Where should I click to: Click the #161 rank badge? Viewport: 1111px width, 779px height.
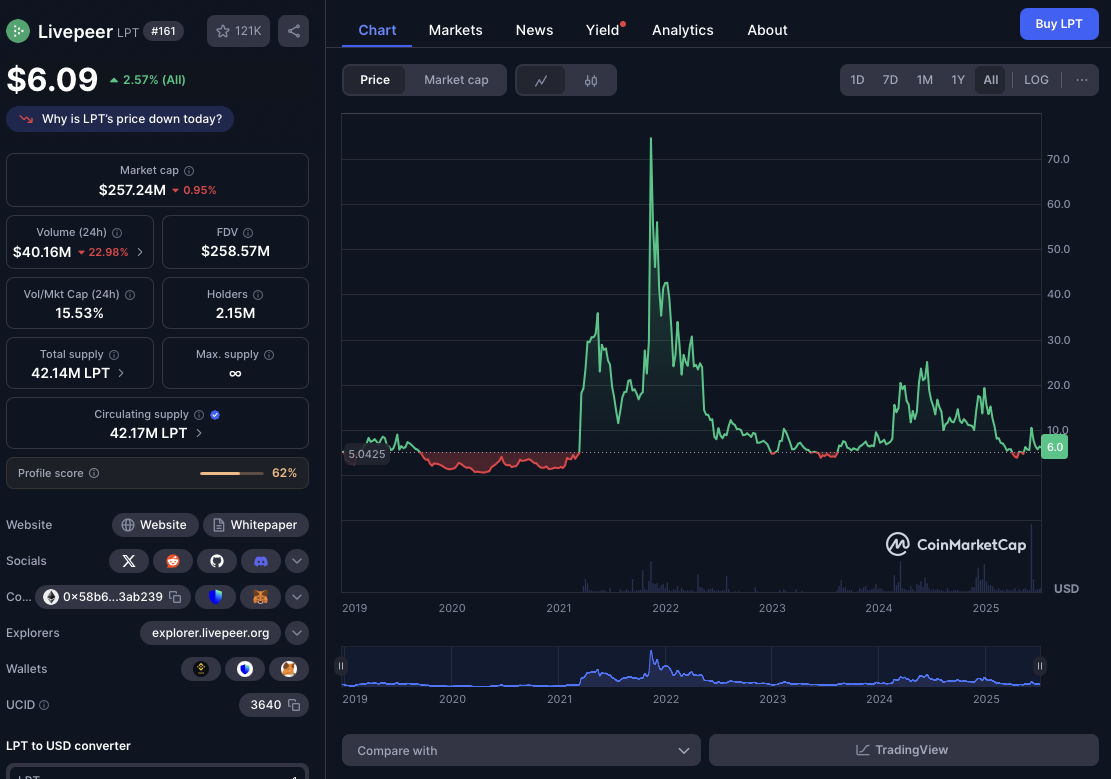pos(164,31)
